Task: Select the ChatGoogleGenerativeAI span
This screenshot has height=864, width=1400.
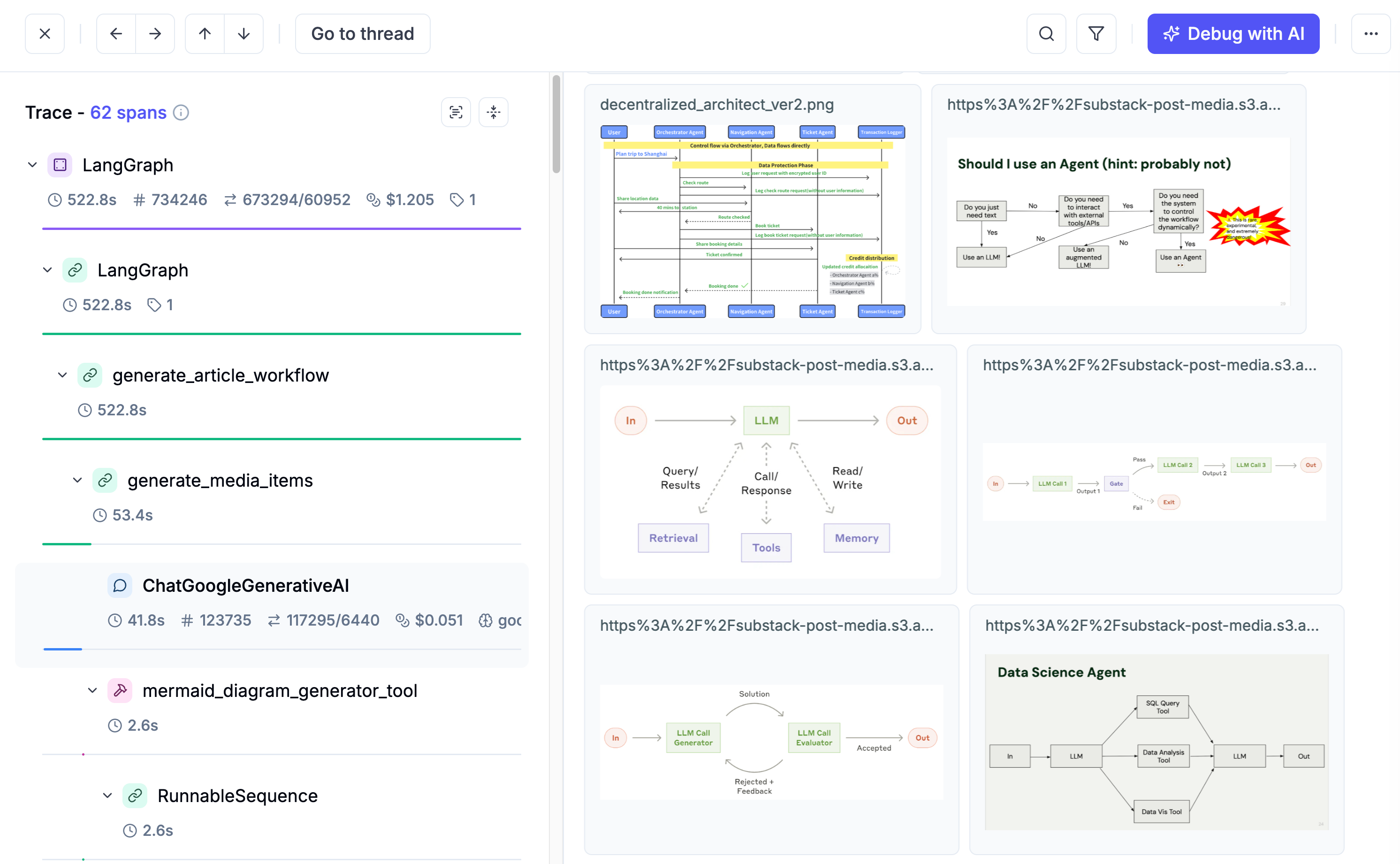Action: tap(246, 586)
